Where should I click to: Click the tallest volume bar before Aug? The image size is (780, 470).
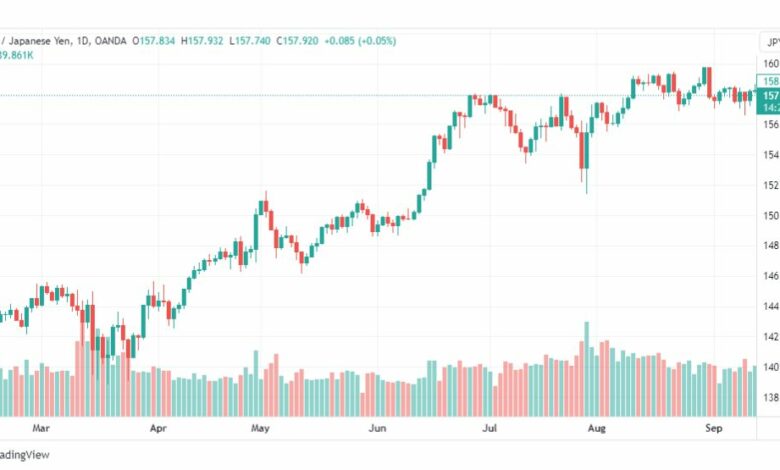point(586,369)
